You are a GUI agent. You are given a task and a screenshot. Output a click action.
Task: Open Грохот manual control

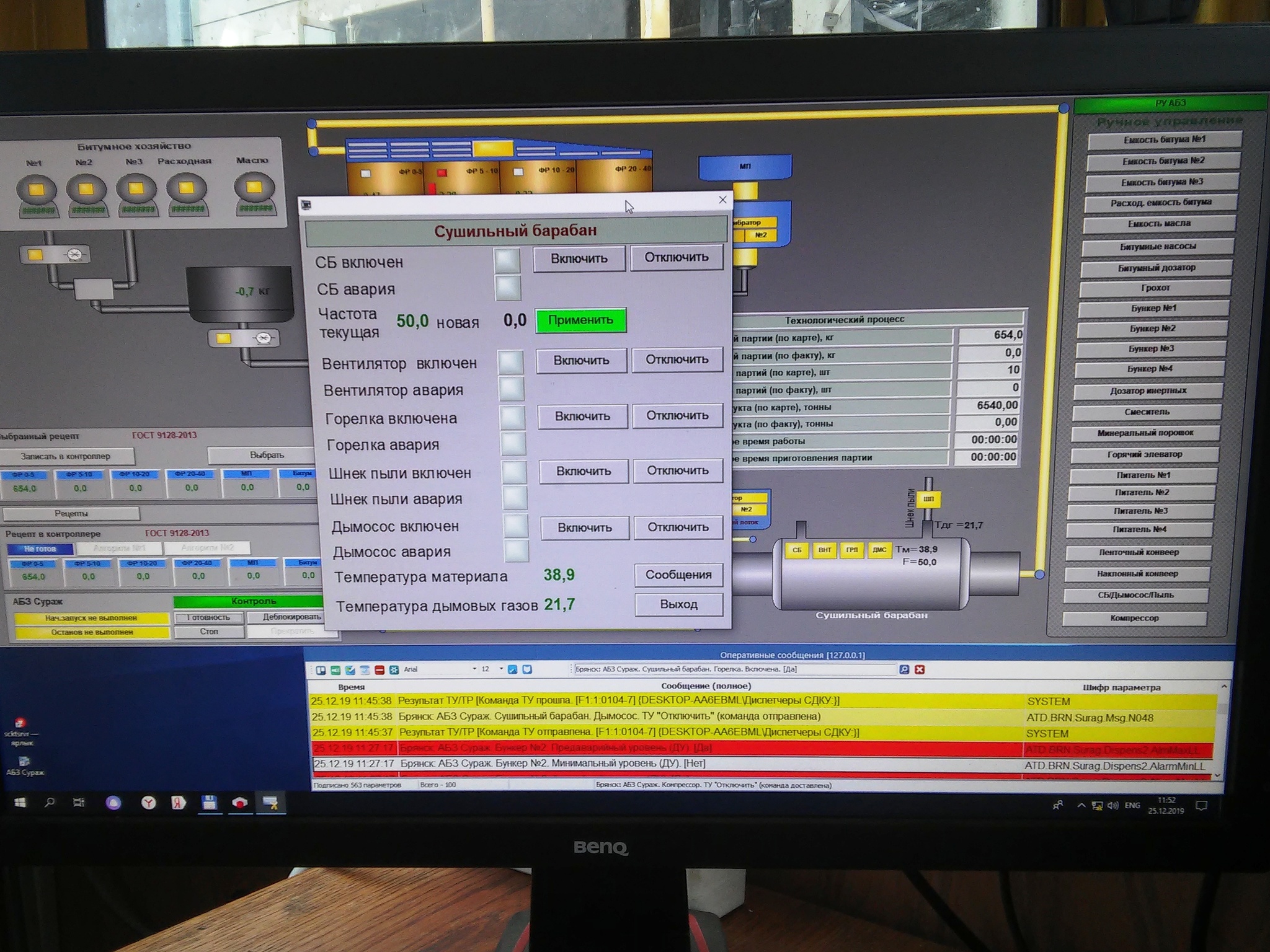point(1155,288)
